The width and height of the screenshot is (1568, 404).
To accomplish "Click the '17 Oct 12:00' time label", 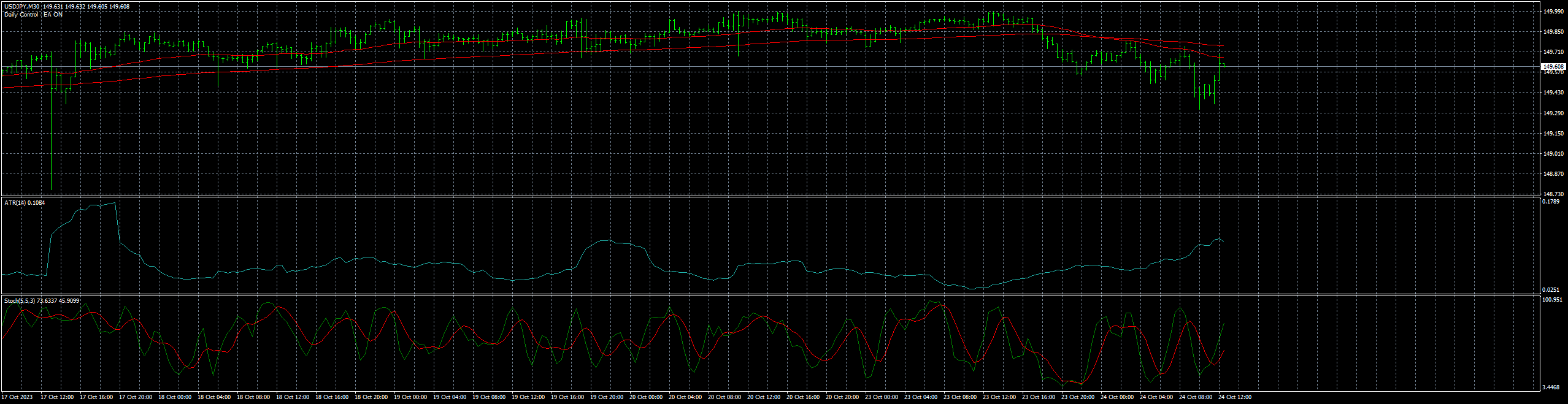I will tap(57, 397).
